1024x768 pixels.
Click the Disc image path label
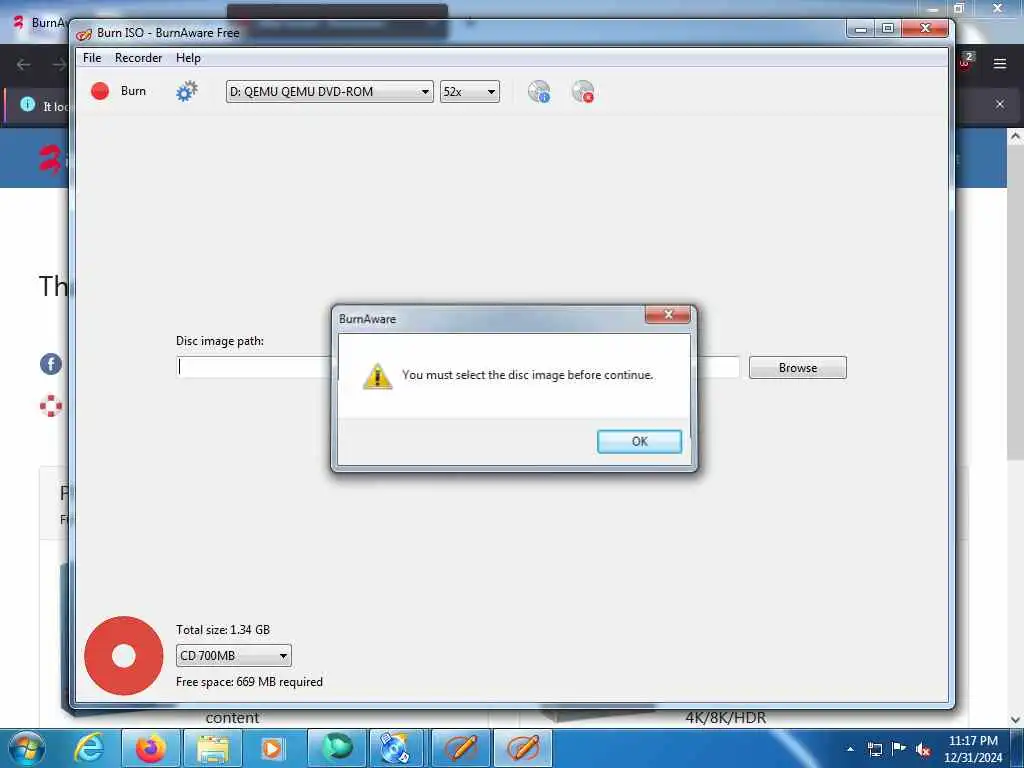[x=220, y=341]
